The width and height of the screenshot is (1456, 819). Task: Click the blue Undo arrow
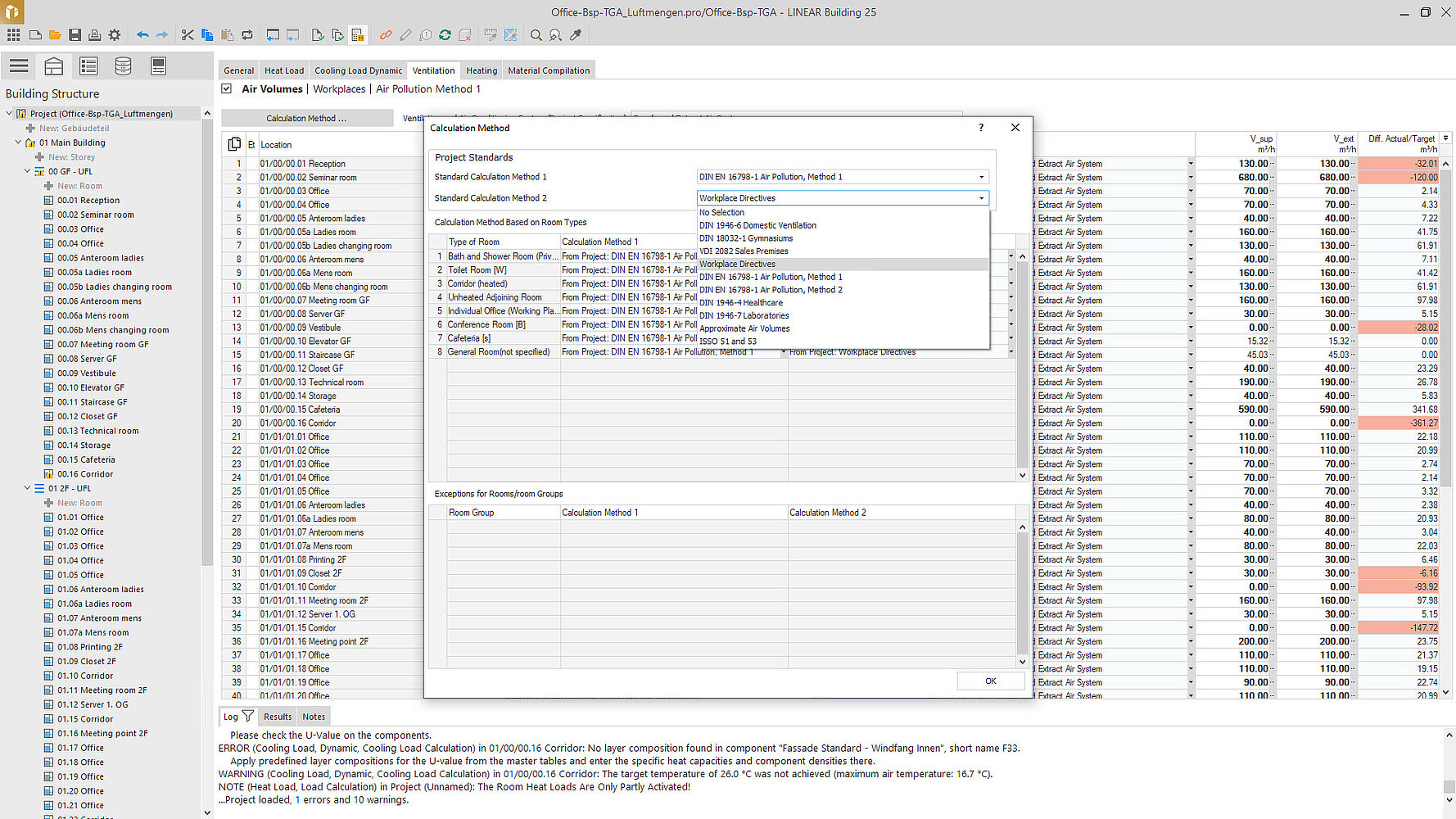(142, 35)
